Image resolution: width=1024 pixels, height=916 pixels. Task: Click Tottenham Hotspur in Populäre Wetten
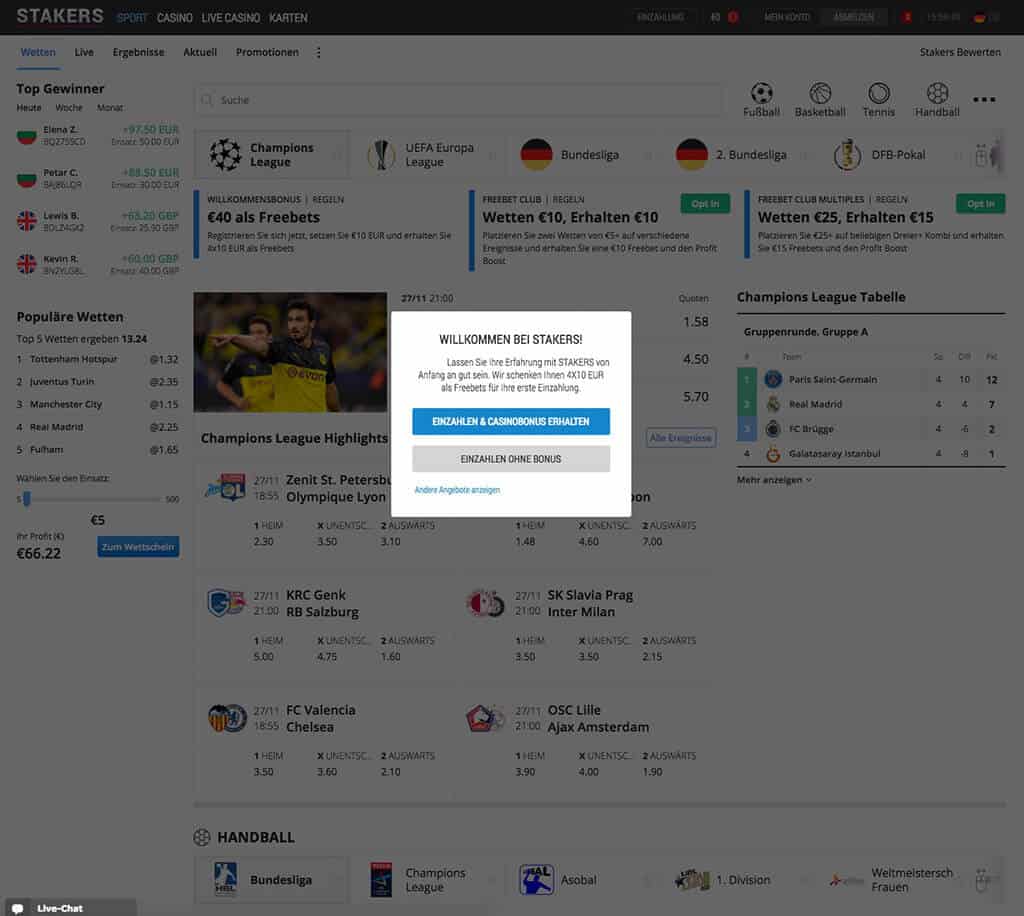[73, 359]
